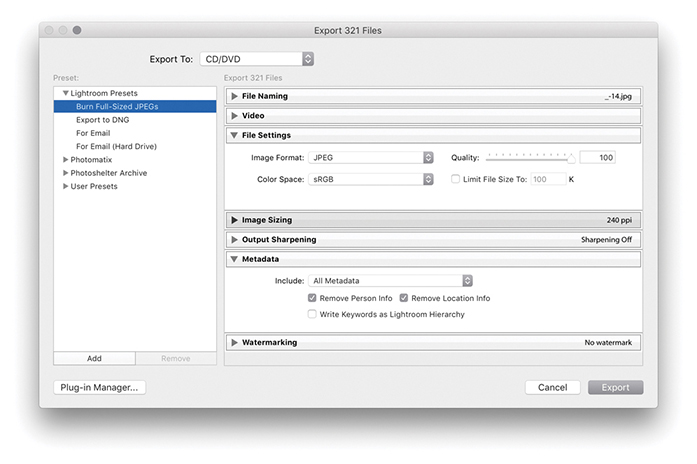
Task: Open the Color Space dropdown
Action: pos(370,179)
